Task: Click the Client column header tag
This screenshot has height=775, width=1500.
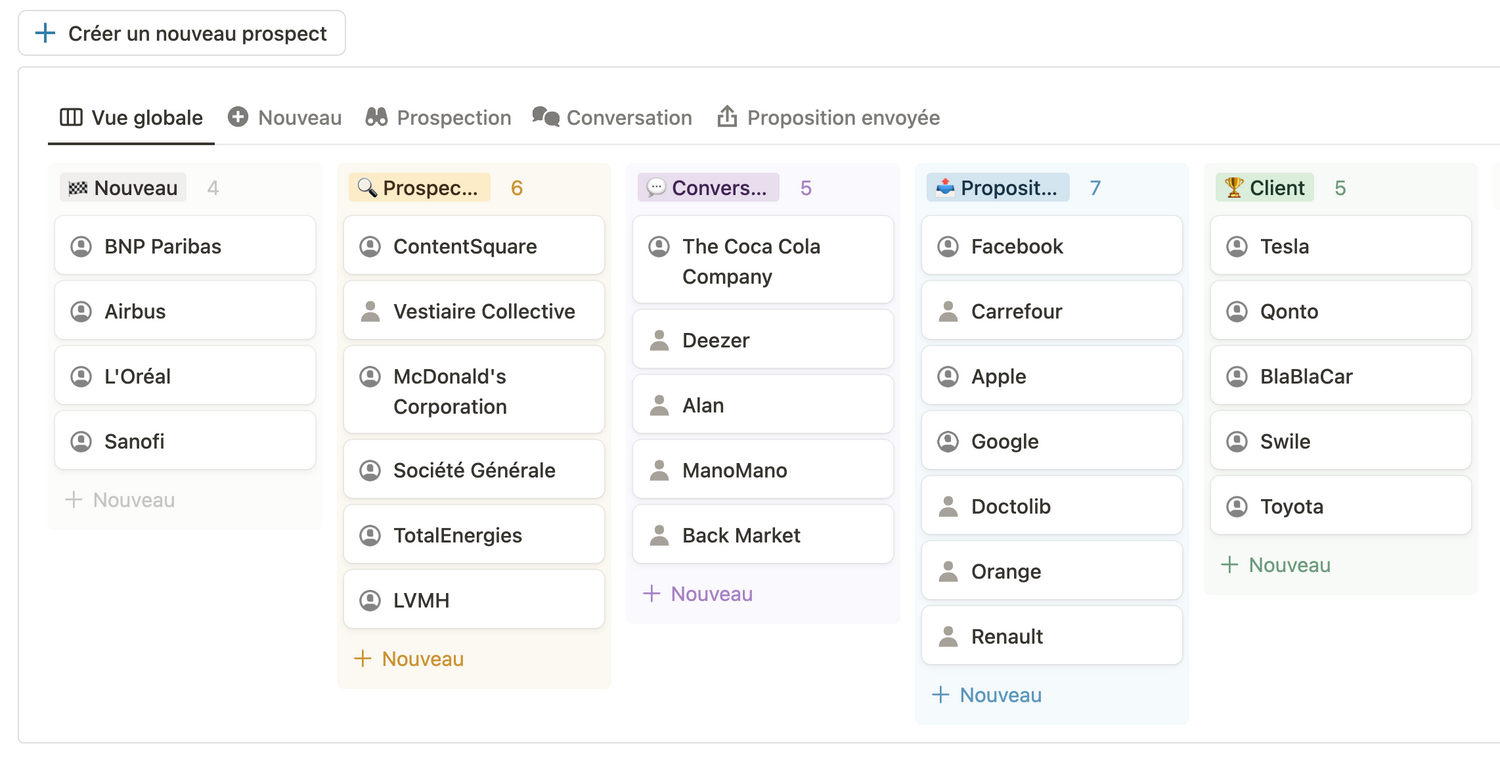Action: (1264, 188)
